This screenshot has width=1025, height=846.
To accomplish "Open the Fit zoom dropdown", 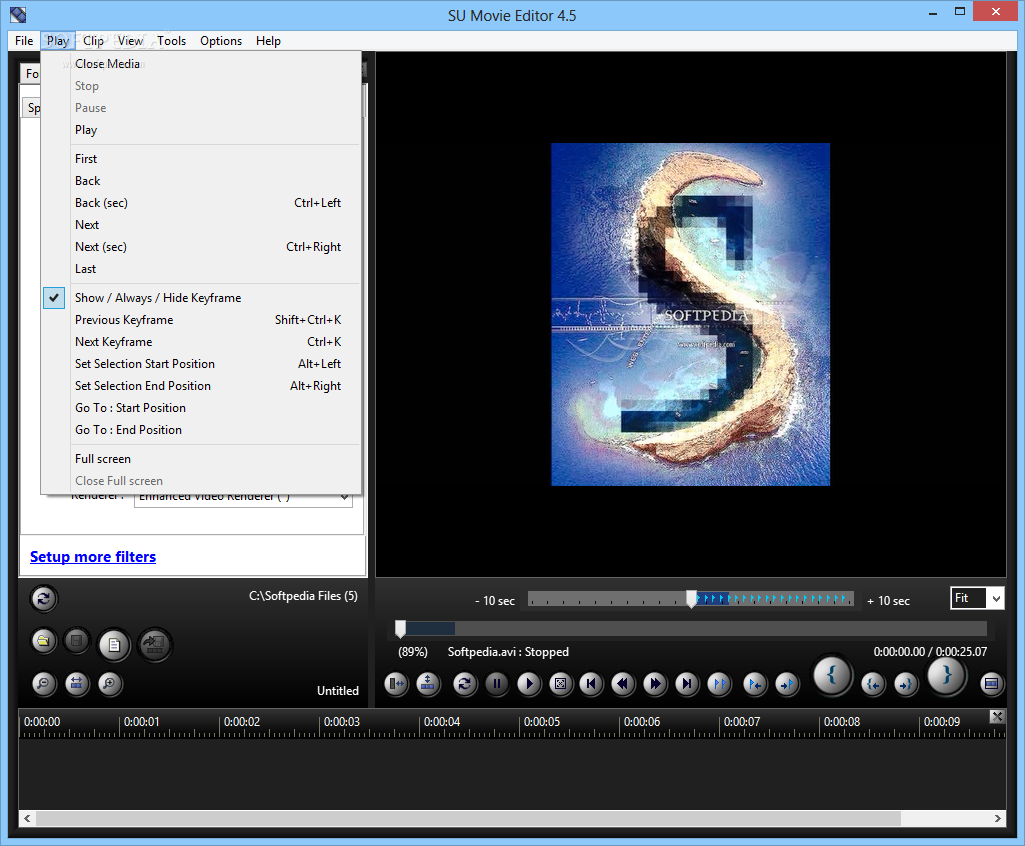I will click(996, 598).
